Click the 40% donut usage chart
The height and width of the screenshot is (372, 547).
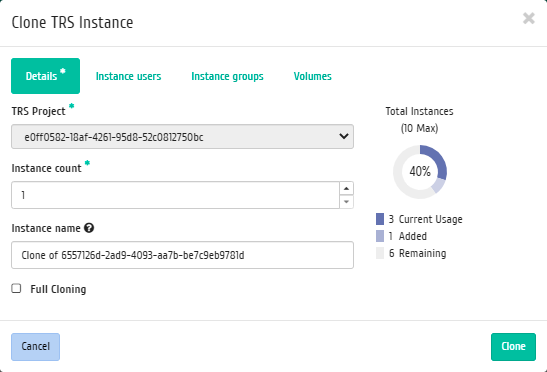[420, 172]
